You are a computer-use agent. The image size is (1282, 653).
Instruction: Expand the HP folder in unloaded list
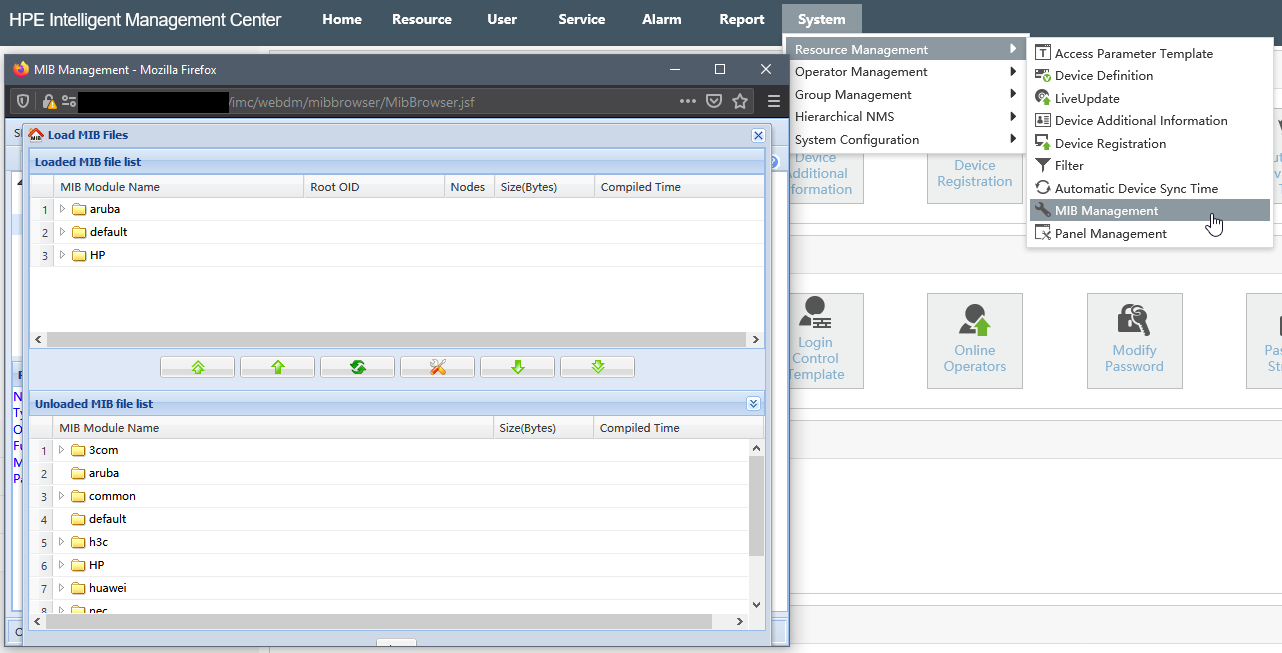(x=61, y=565)
